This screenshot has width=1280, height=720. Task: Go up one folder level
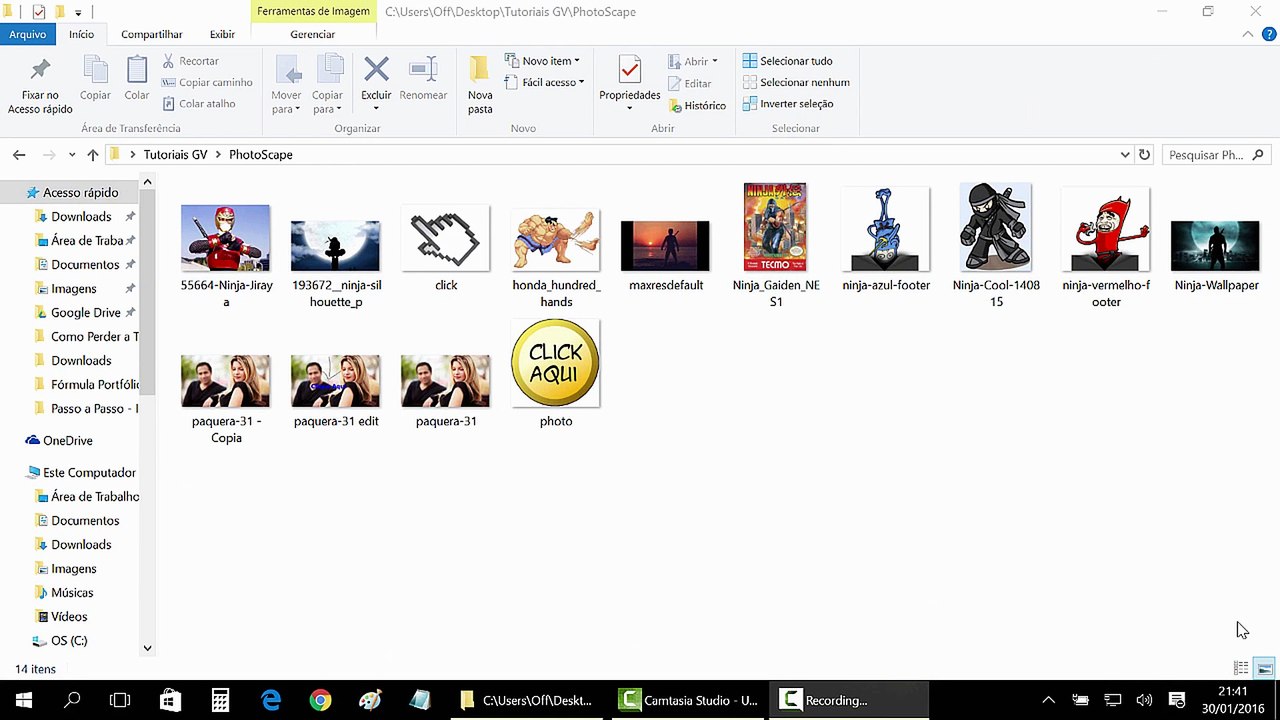93,155
